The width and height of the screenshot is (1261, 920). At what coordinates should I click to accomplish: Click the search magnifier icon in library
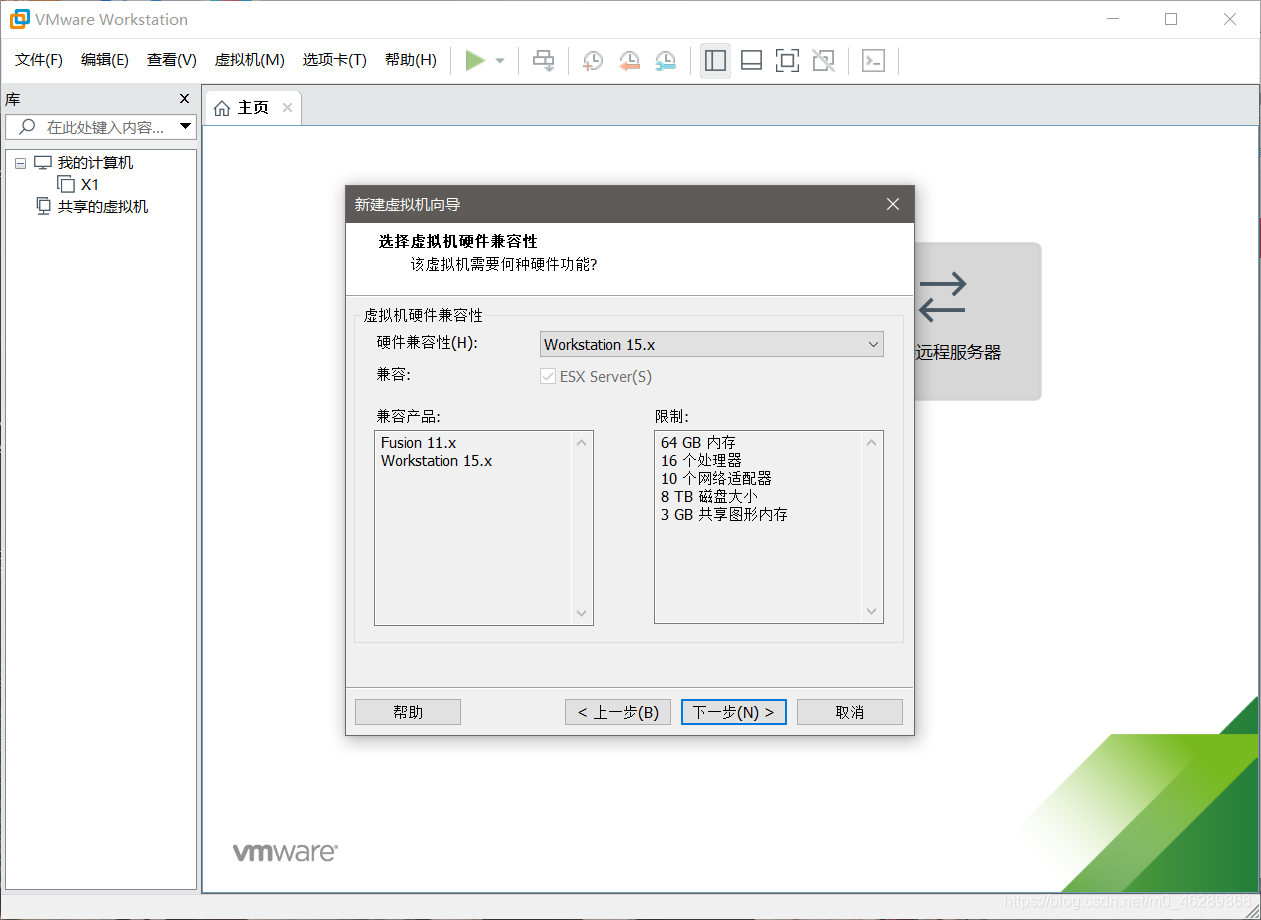click(27, 127)
